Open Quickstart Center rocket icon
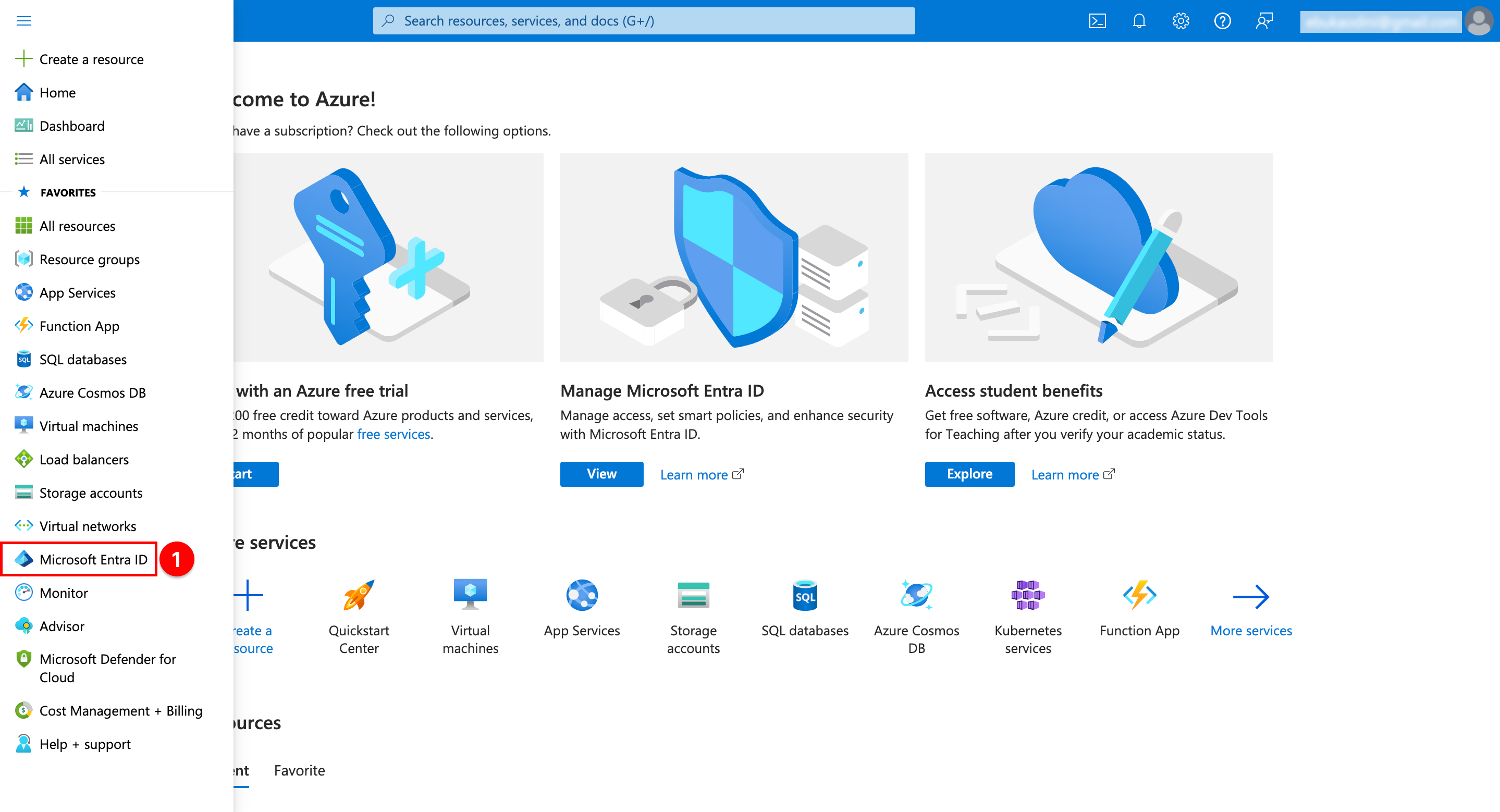The width and height of the screenshot is (1500, 812). tap(359, 596)
